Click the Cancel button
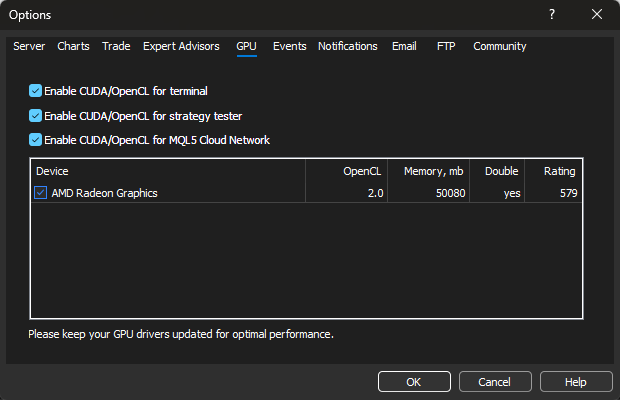This screenshot has height=400, width=620. click(495, 382)
